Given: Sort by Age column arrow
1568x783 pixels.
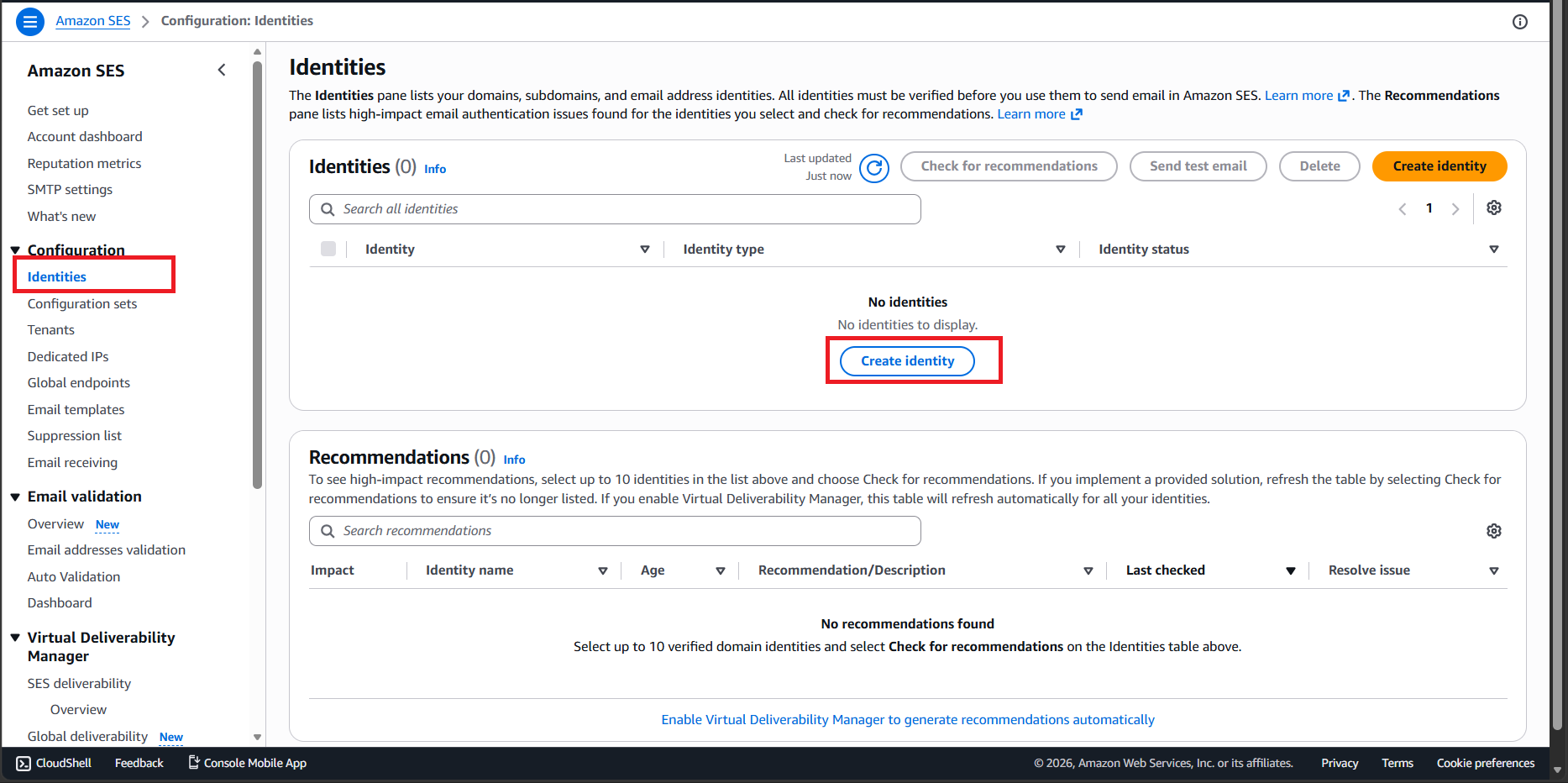Looking at the screenshot, I should [x=721, y=571].
